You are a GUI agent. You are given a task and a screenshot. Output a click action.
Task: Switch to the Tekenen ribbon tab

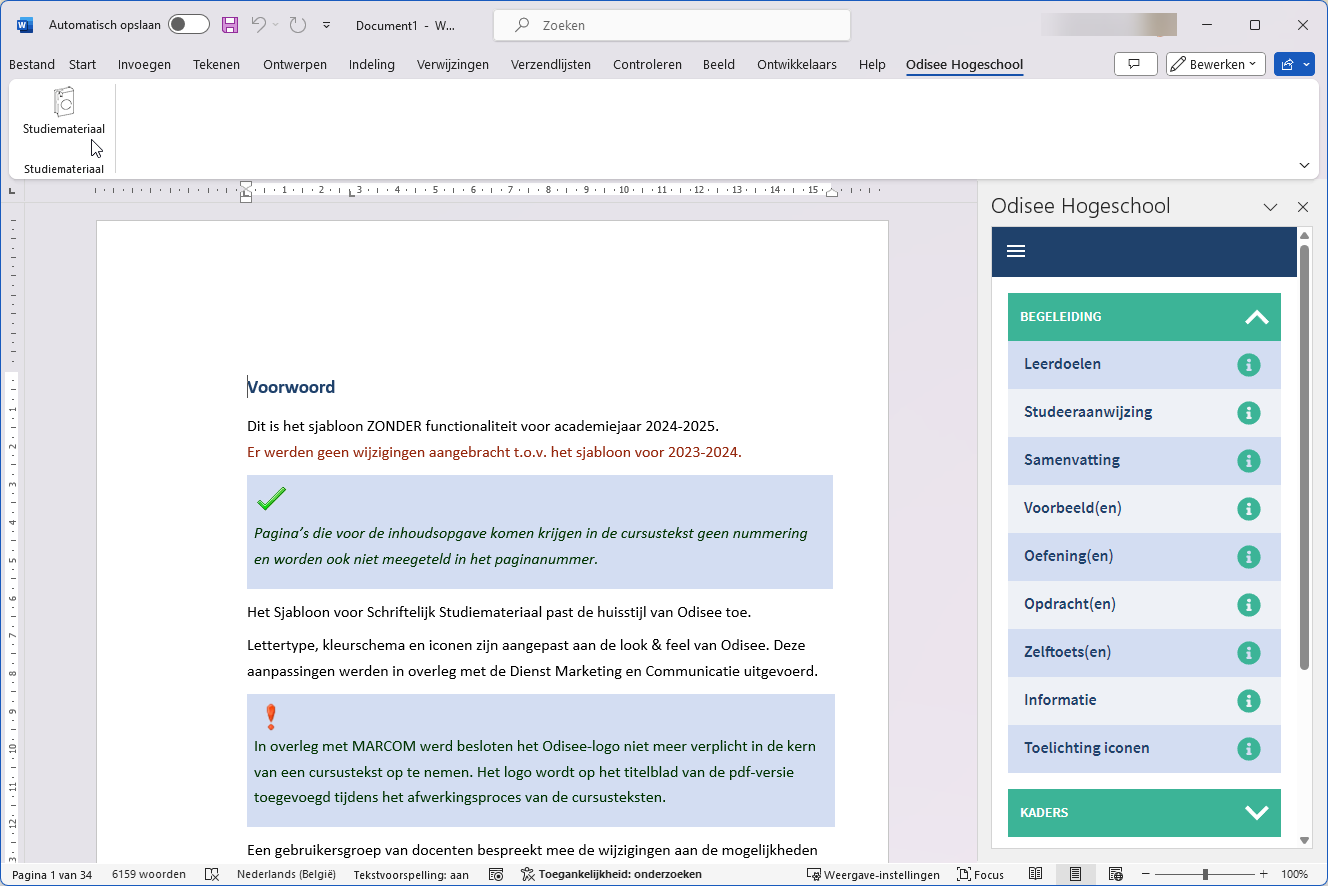[217, 64]
